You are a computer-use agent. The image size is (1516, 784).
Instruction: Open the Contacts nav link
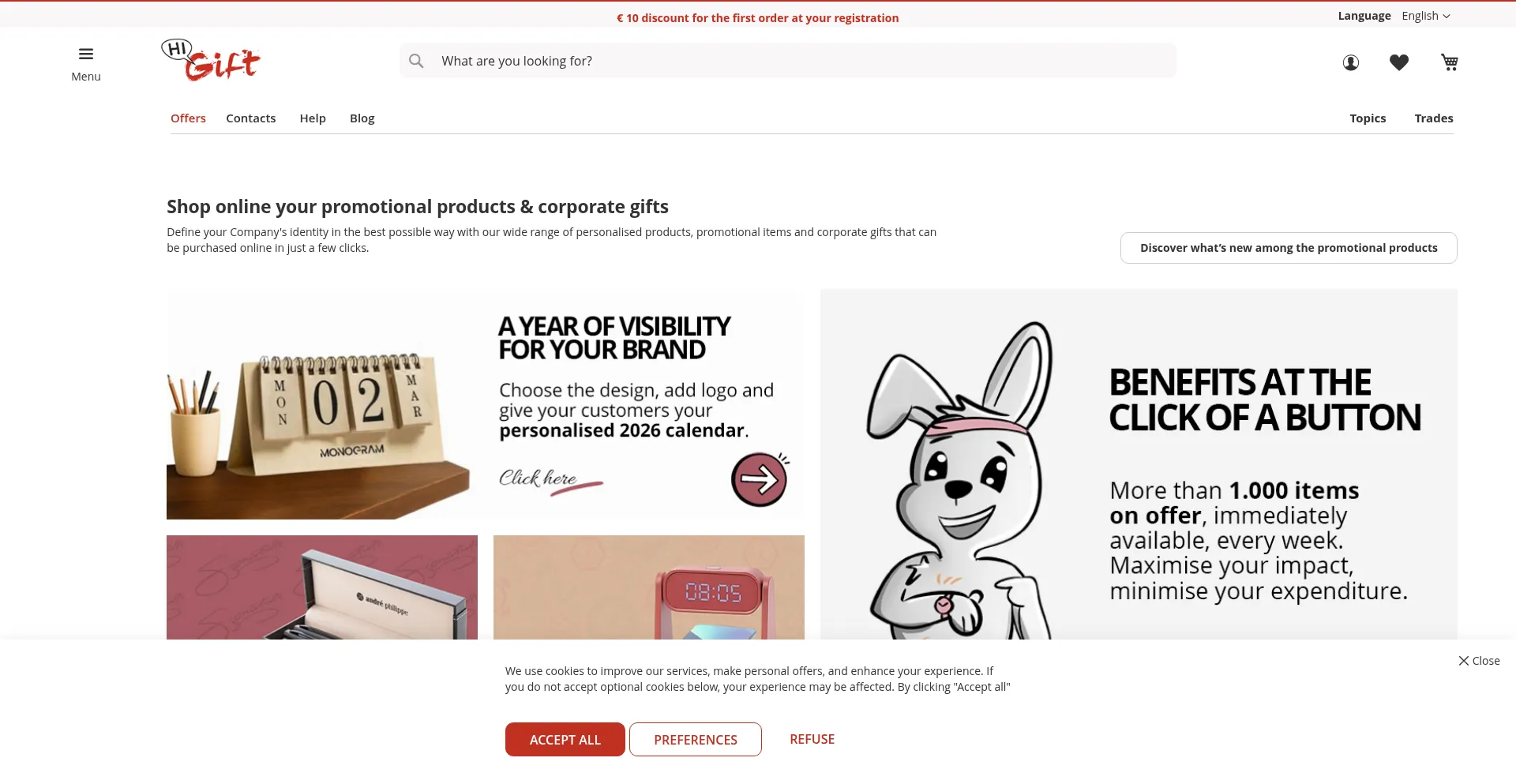[x=251, y=118]
